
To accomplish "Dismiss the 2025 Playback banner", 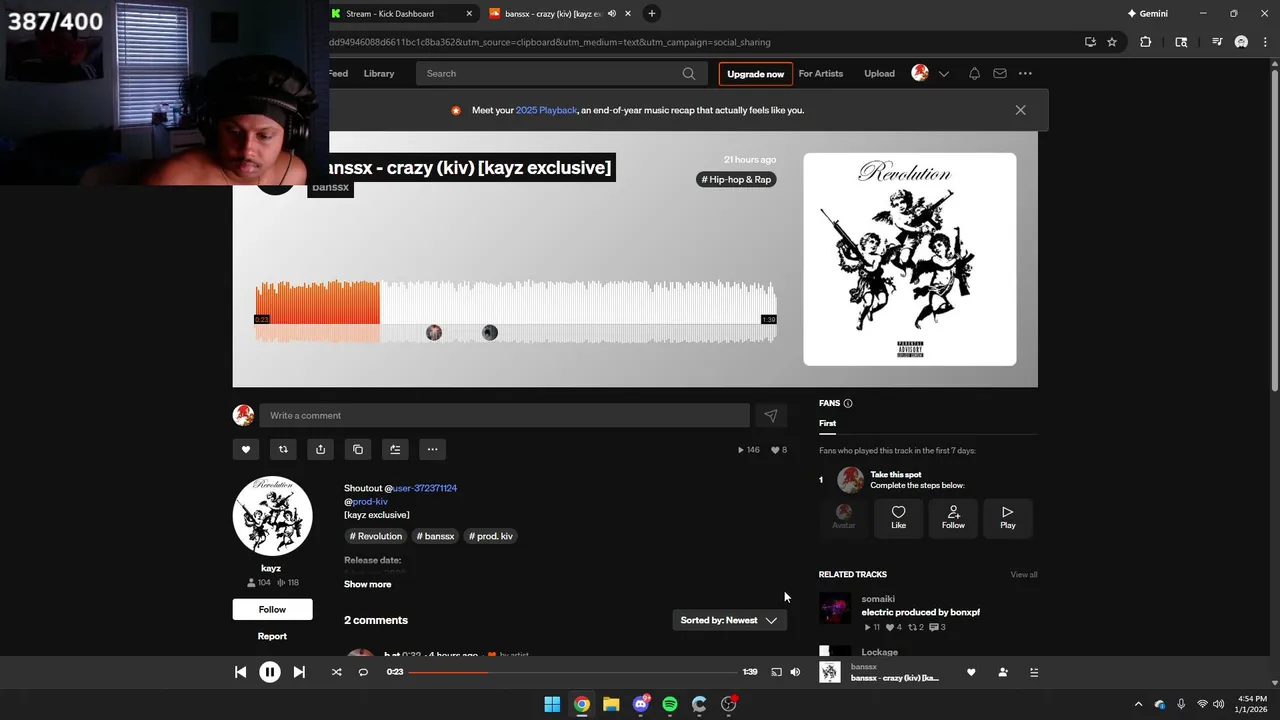I will coord(1020,110).
